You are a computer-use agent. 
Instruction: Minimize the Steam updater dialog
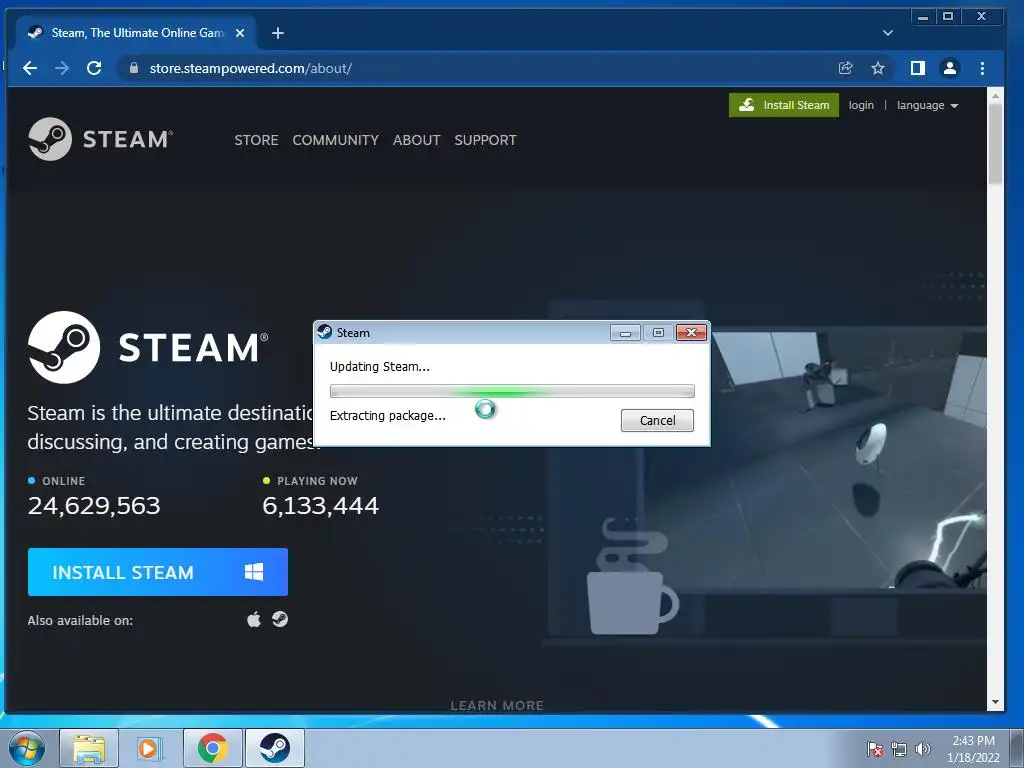(x=625, y=332)
